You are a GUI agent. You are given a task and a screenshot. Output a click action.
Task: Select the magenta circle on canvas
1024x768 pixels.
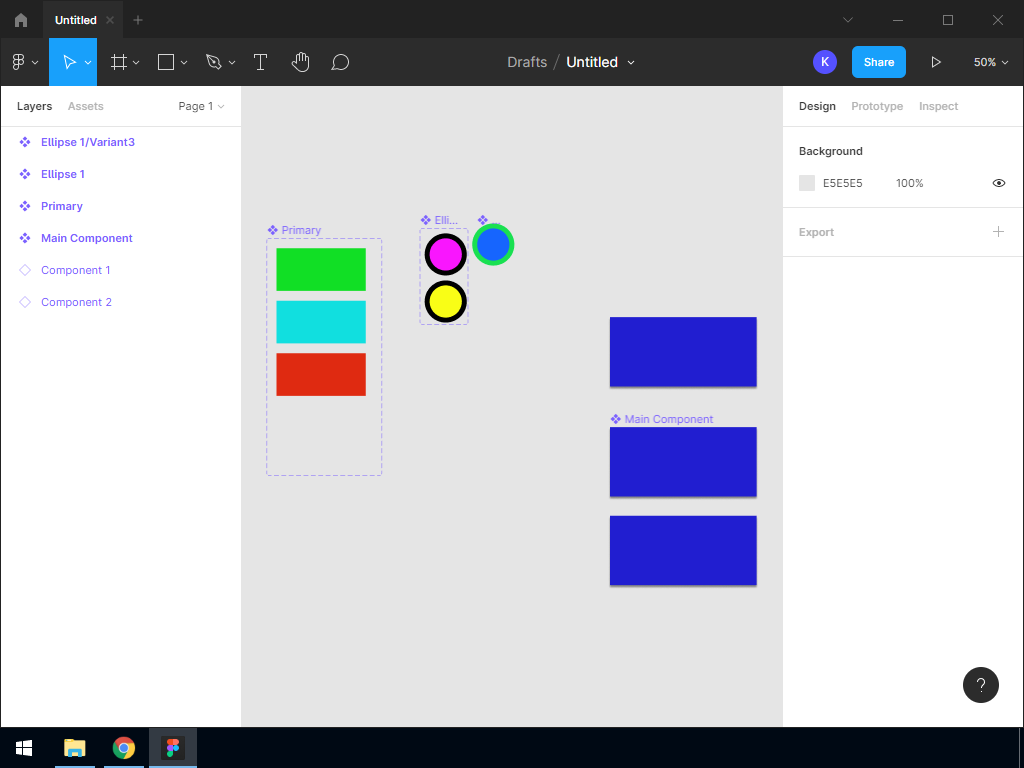point(445,254)
